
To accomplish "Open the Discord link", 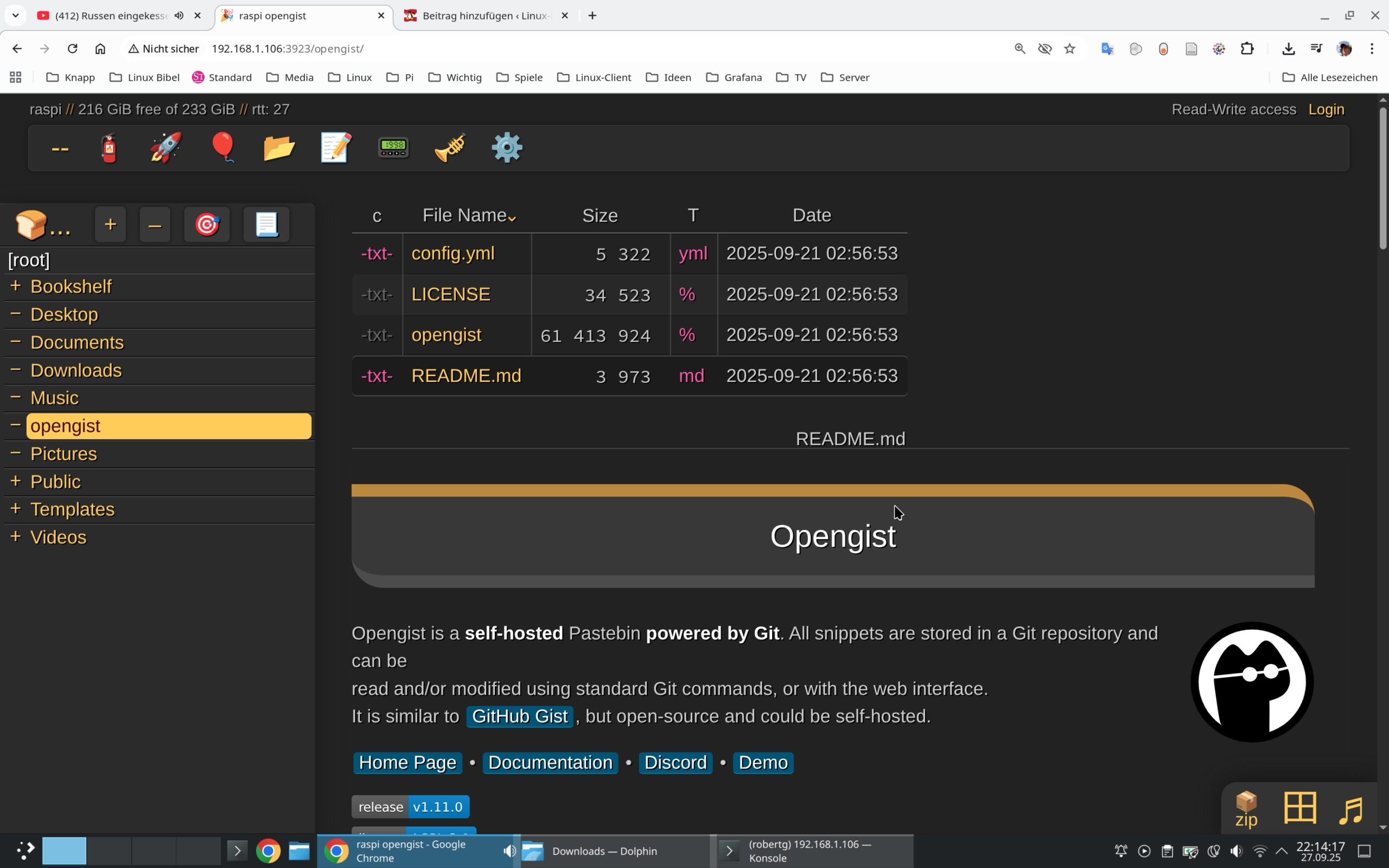I will [675, 762].
